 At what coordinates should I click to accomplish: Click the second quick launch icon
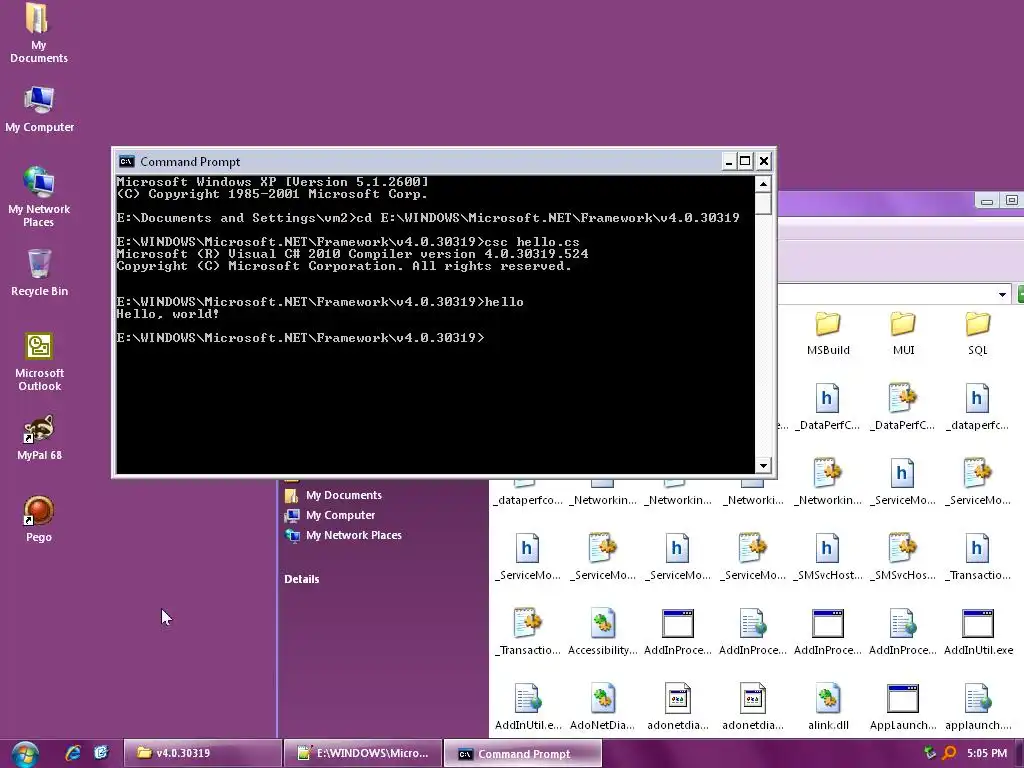click(101, 753)
